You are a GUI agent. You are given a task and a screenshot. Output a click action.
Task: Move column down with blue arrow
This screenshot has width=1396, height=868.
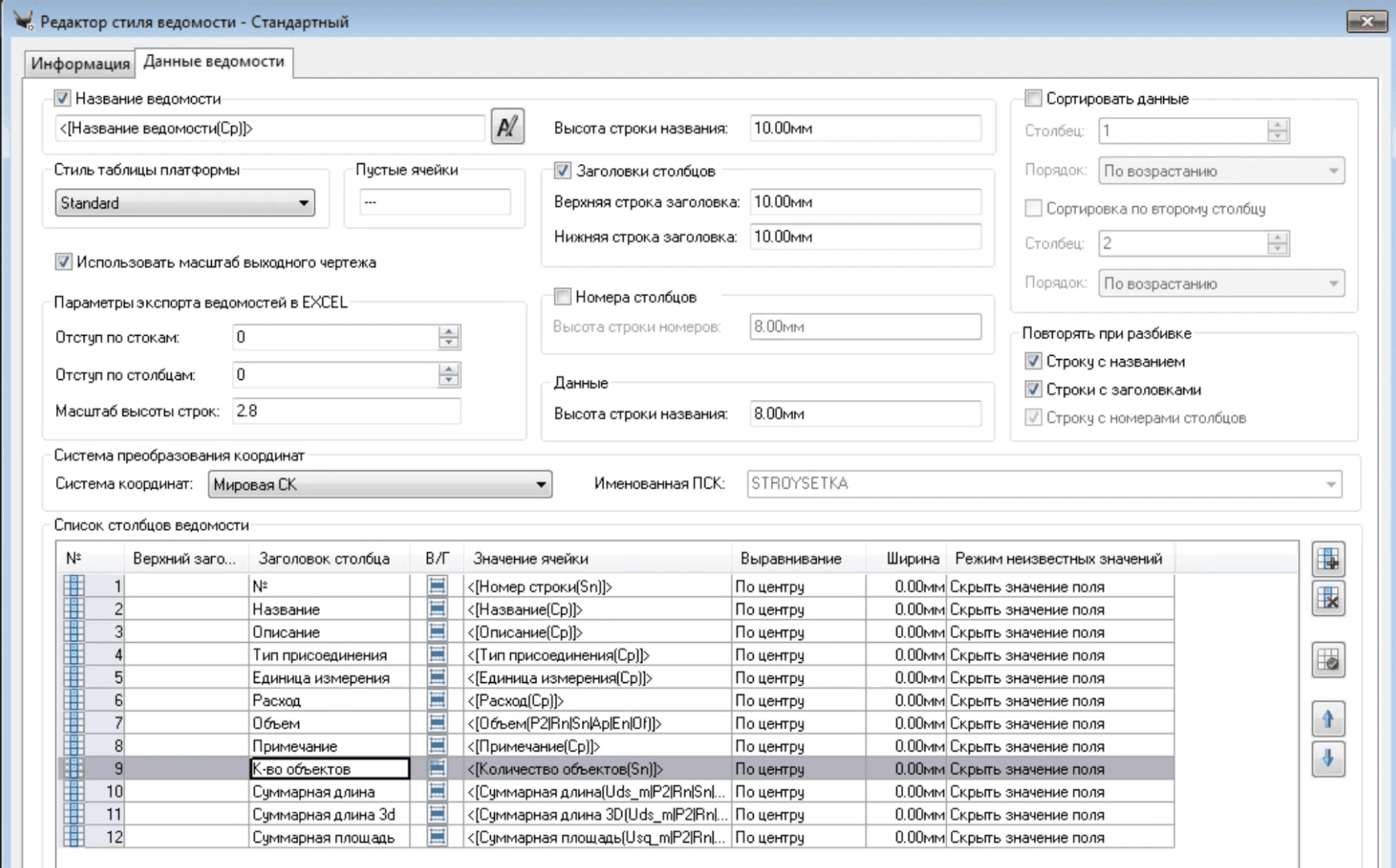[1328, 759]
